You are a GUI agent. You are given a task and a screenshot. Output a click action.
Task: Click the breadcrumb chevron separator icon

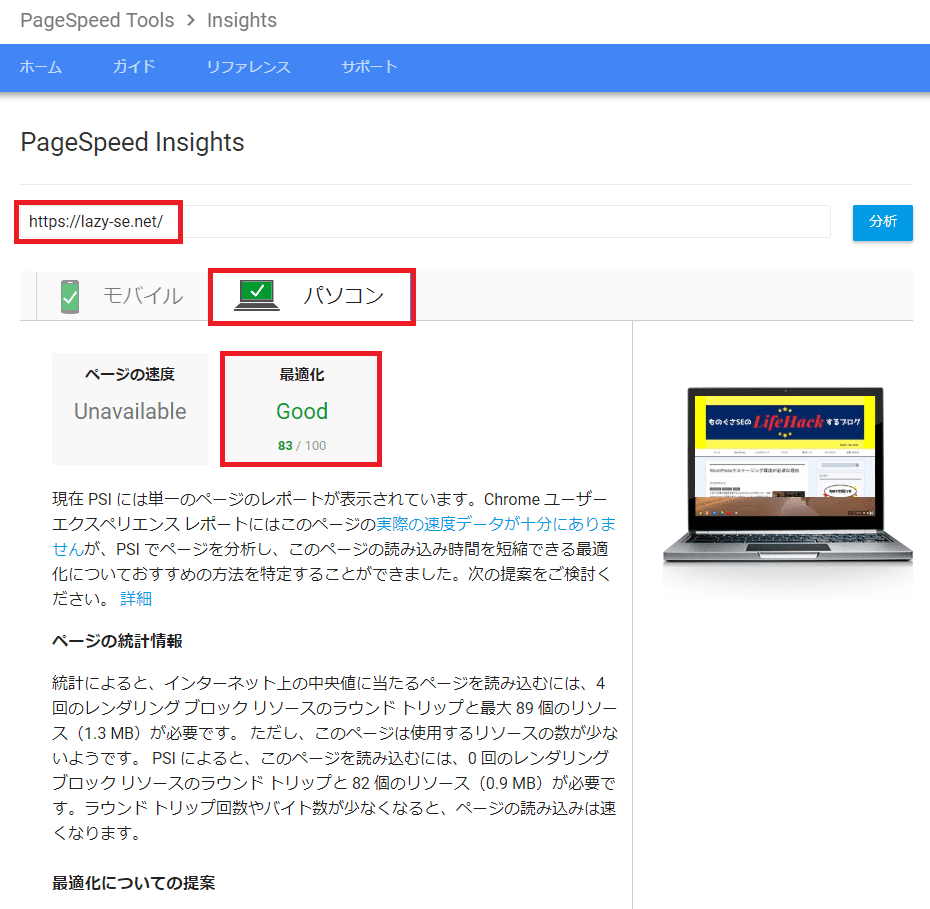(x=190, y=20)
